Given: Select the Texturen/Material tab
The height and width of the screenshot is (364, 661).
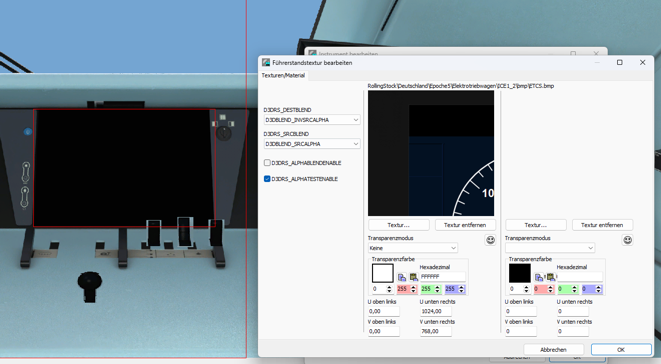Looking at the screenshot, I should tap(283, 75).
